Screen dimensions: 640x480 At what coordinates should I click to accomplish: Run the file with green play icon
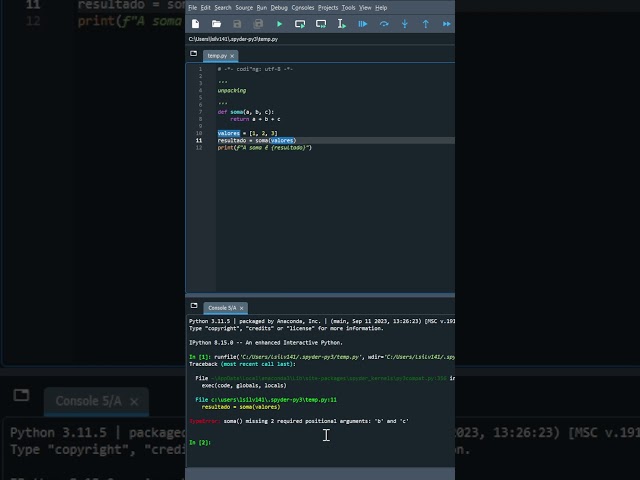tap(280, 24)
